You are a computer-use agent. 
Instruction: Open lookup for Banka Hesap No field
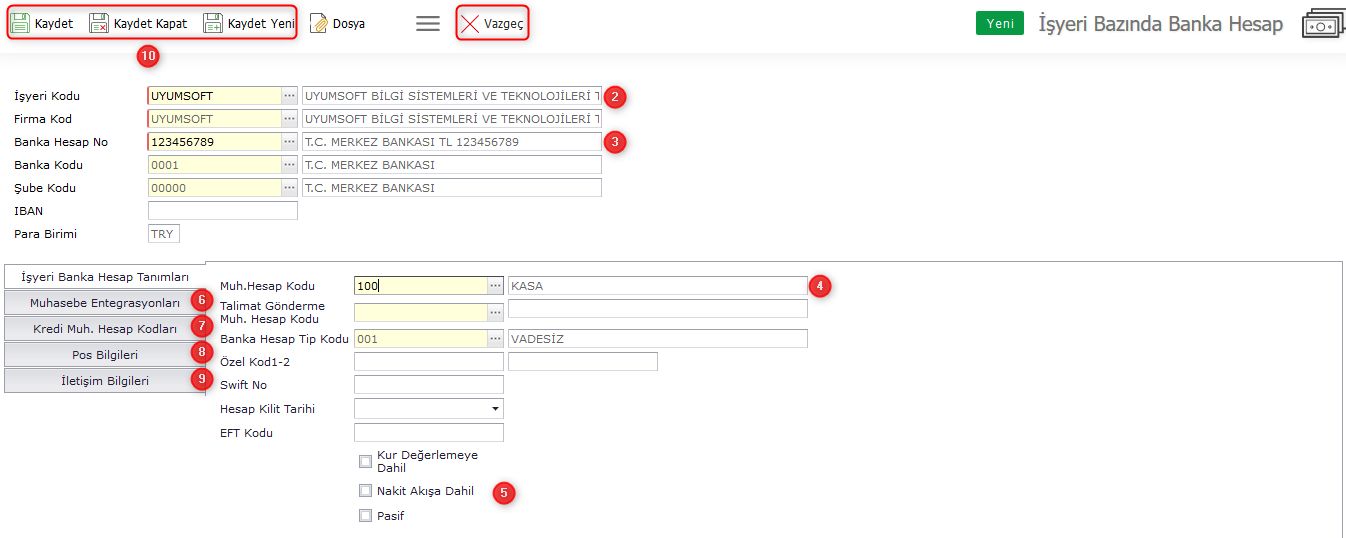289,142
